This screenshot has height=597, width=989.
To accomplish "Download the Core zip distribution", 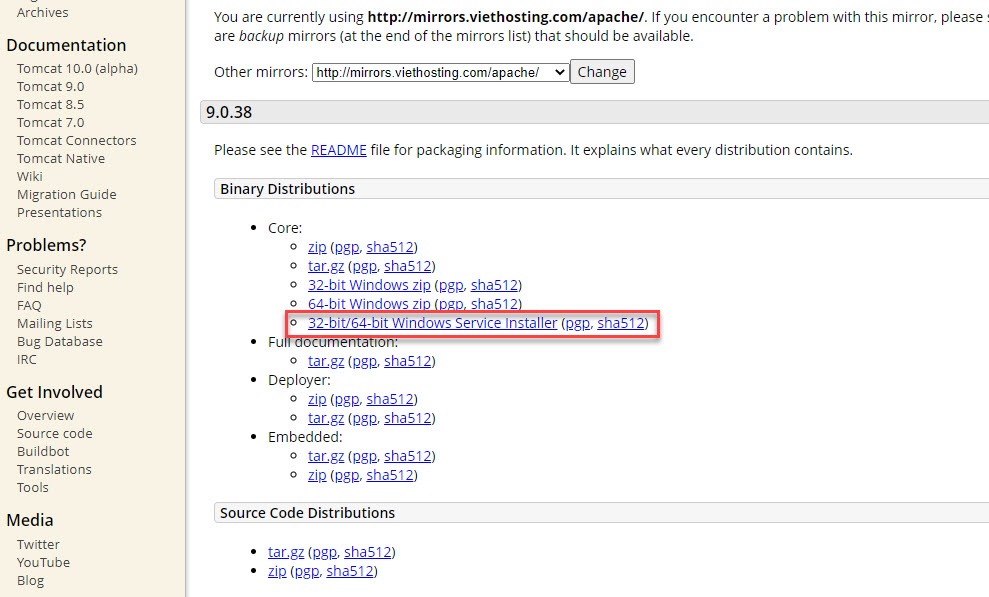I will tap(317, 247).
